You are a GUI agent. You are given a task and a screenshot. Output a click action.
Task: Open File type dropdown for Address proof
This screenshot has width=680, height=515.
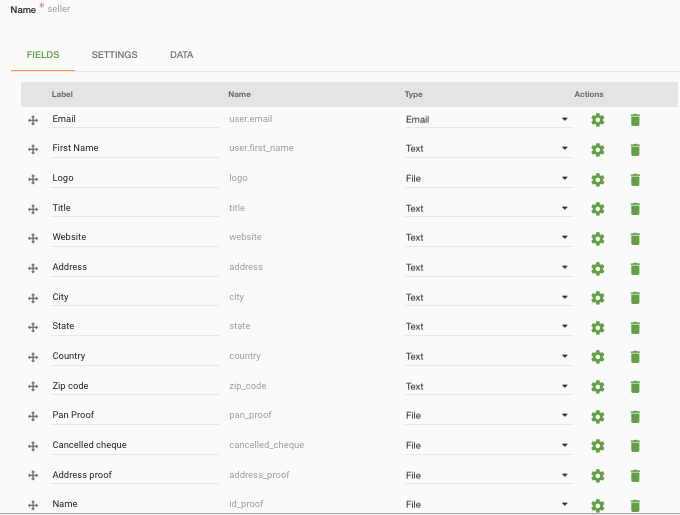coord(488,476)
